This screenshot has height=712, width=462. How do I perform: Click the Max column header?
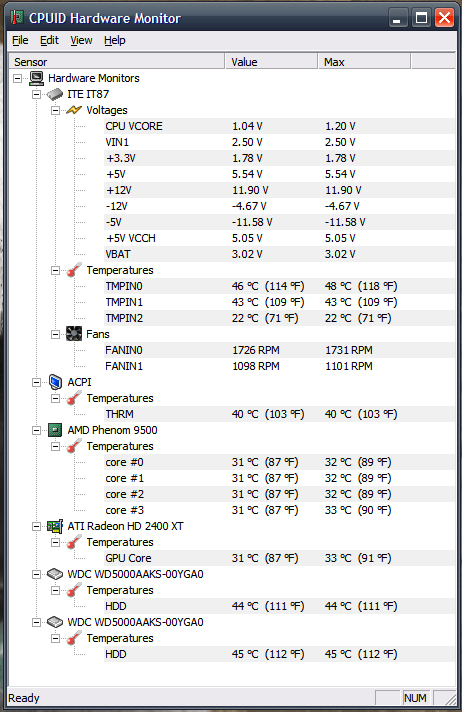click(364, 62)
